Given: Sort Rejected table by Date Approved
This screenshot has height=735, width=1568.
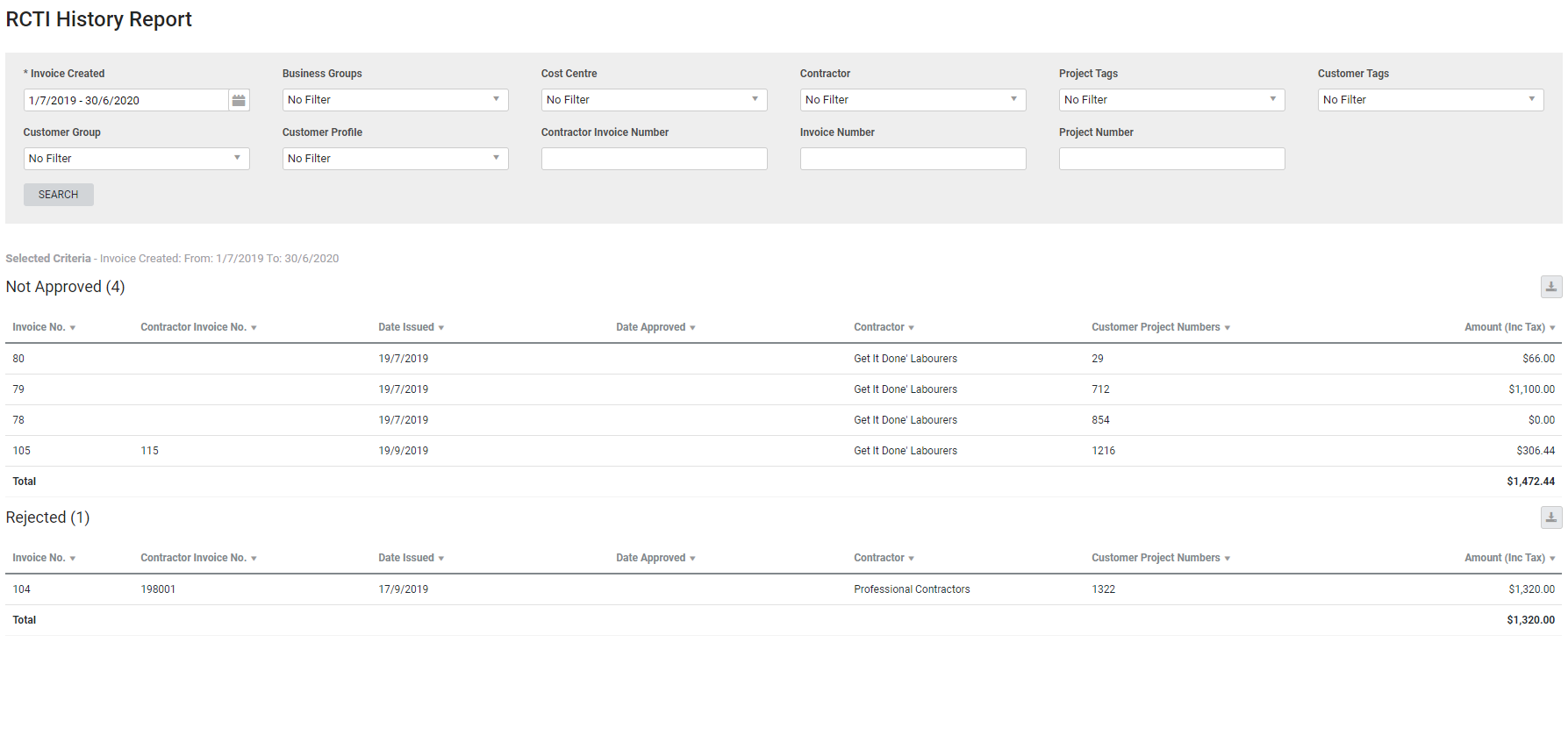Looking at the screenshot, I should pos(655,558).
